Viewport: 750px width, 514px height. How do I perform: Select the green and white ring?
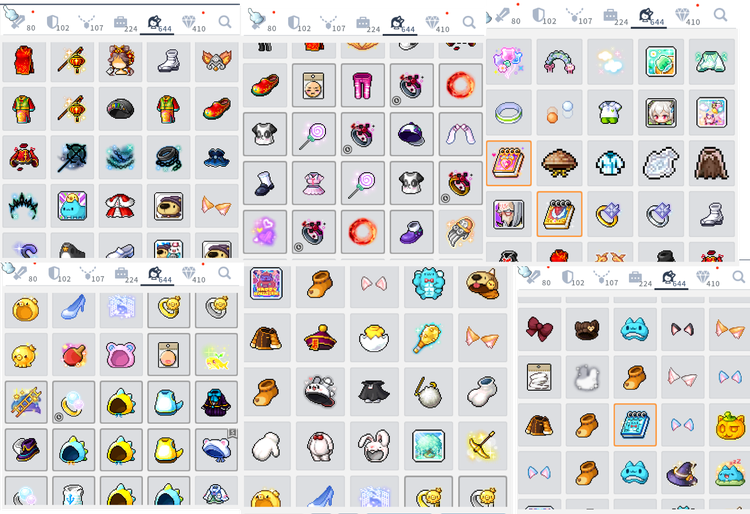tap(508, 113)
